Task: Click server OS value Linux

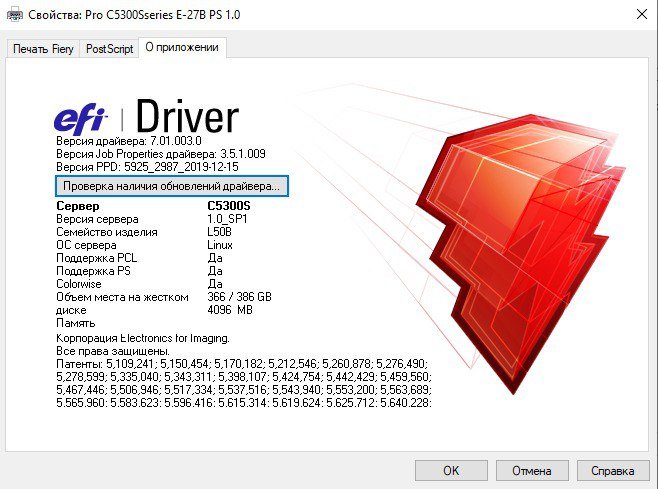Action: pos(220,245)
